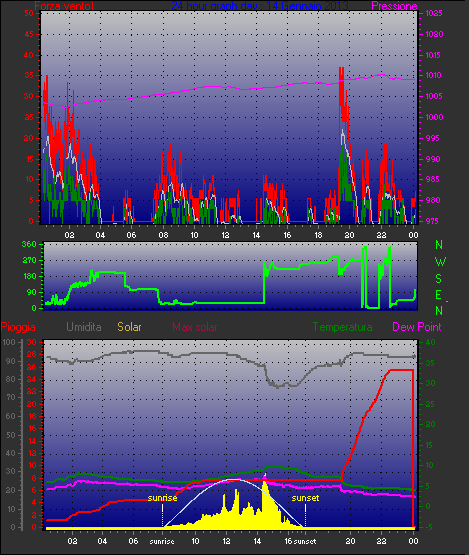Viewport: 469px width, 555px height.
Task: Click the yellow 'sunrise' marker in solar chart
Action: click(x=162, y=498)
